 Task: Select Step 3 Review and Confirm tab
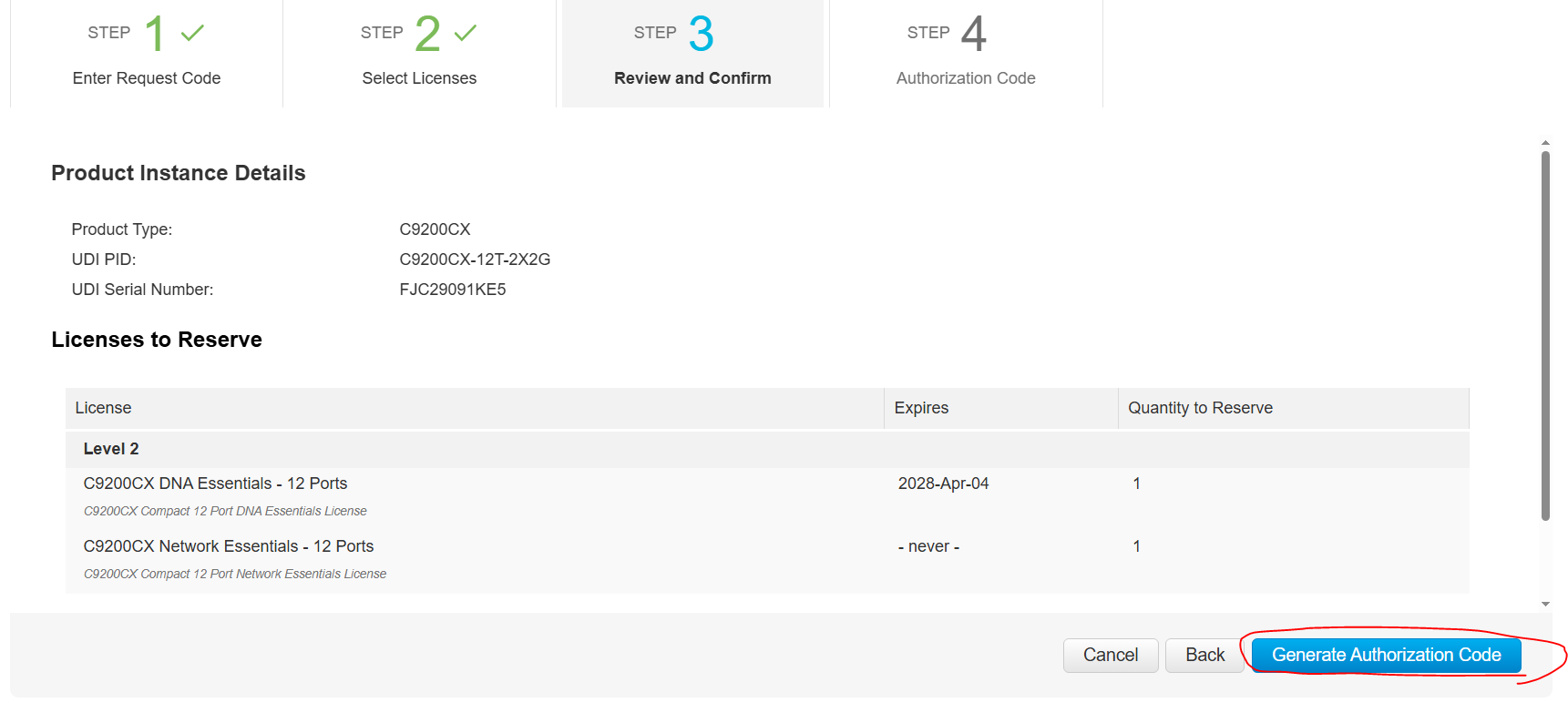pyautogui.click(x=692, y=54)
